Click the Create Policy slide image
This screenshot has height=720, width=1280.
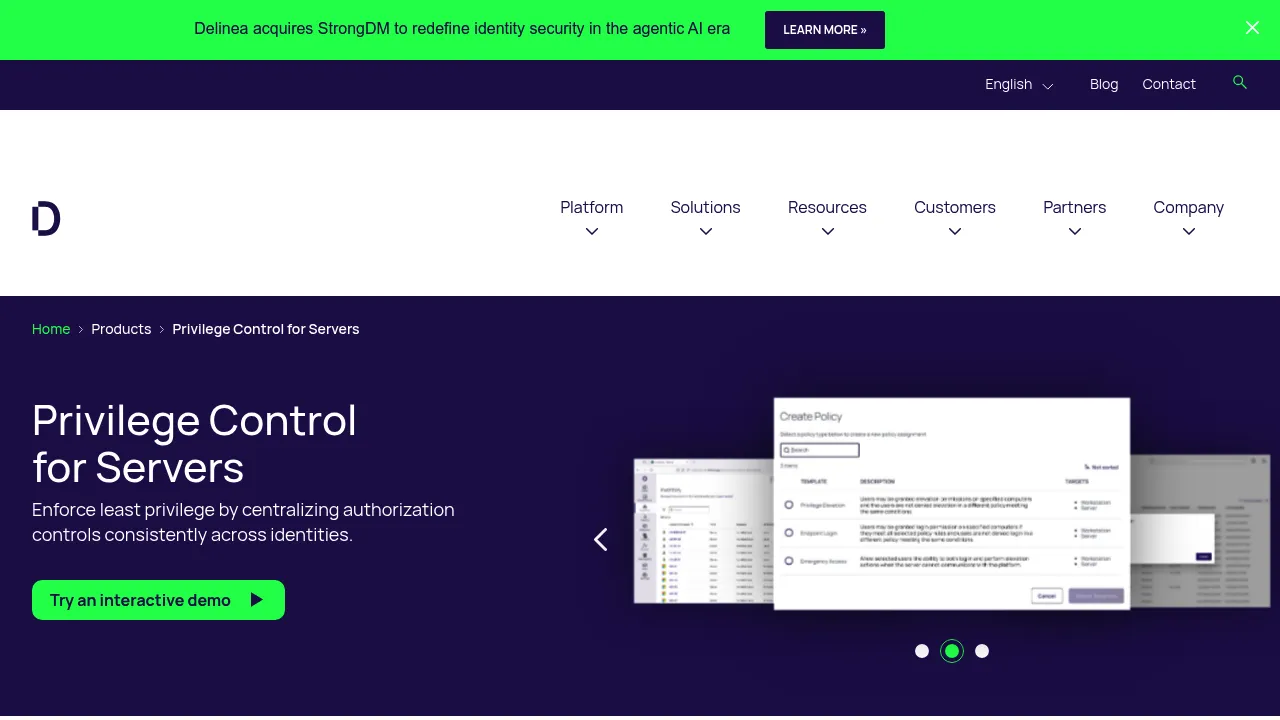click(952, 504)
